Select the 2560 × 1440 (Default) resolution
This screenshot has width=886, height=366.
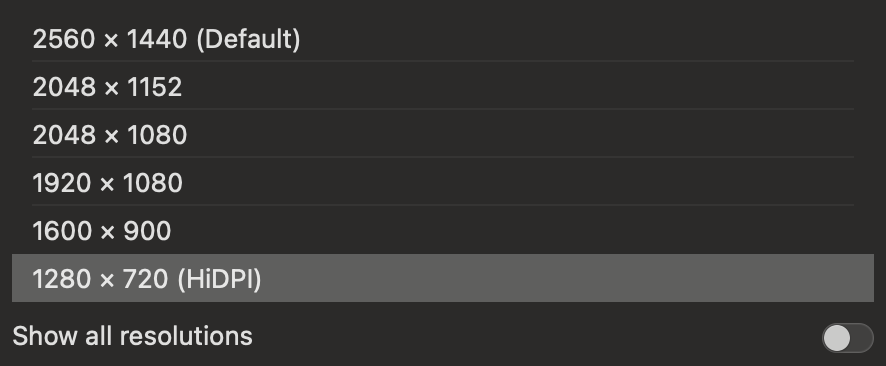(442, 40)
